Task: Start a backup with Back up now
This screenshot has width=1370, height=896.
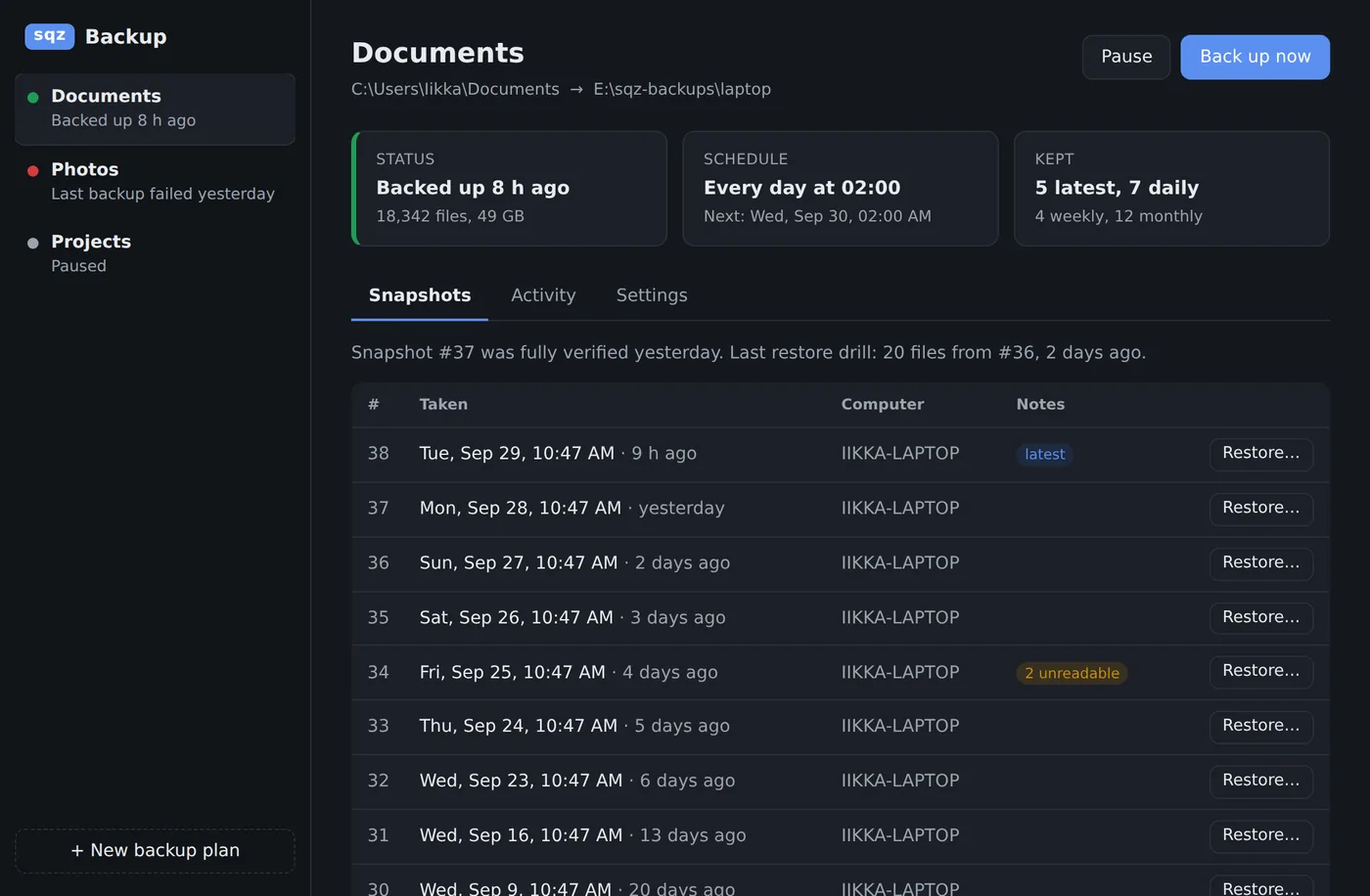Action: [1256, 57]
